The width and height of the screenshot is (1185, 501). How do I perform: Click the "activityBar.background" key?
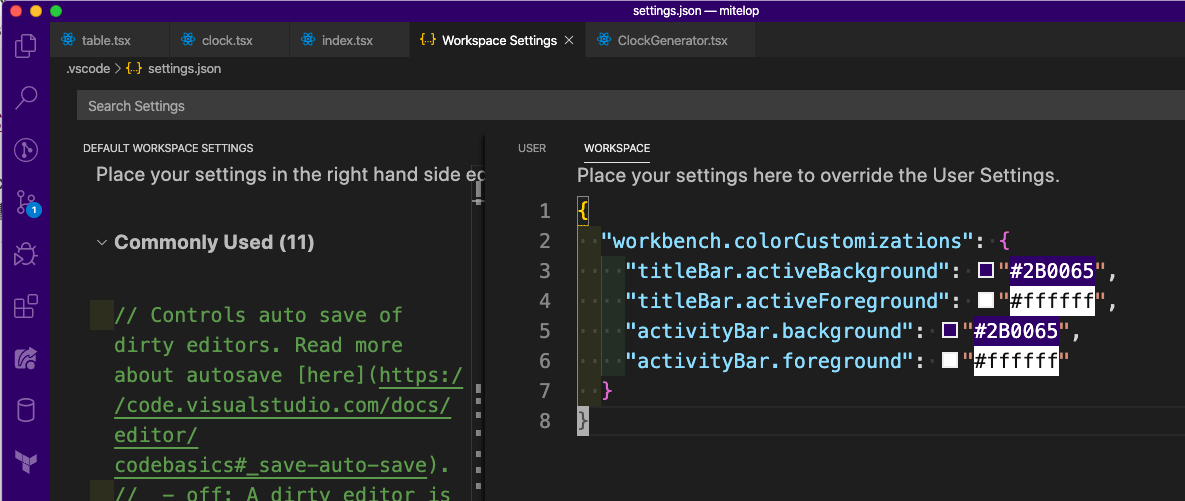pos(769,331)
